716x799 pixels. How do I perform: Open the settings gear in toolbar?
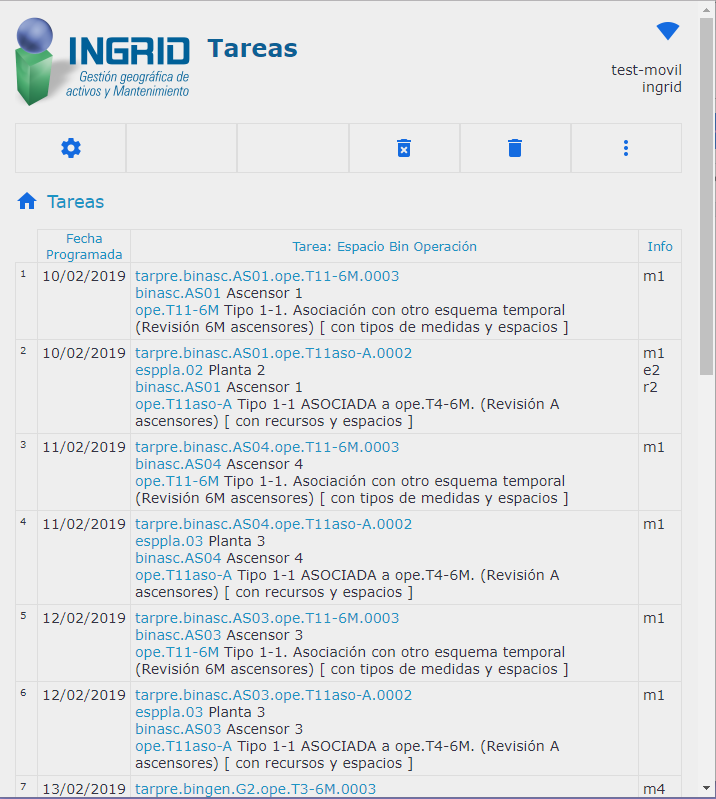tap(71, 148)
